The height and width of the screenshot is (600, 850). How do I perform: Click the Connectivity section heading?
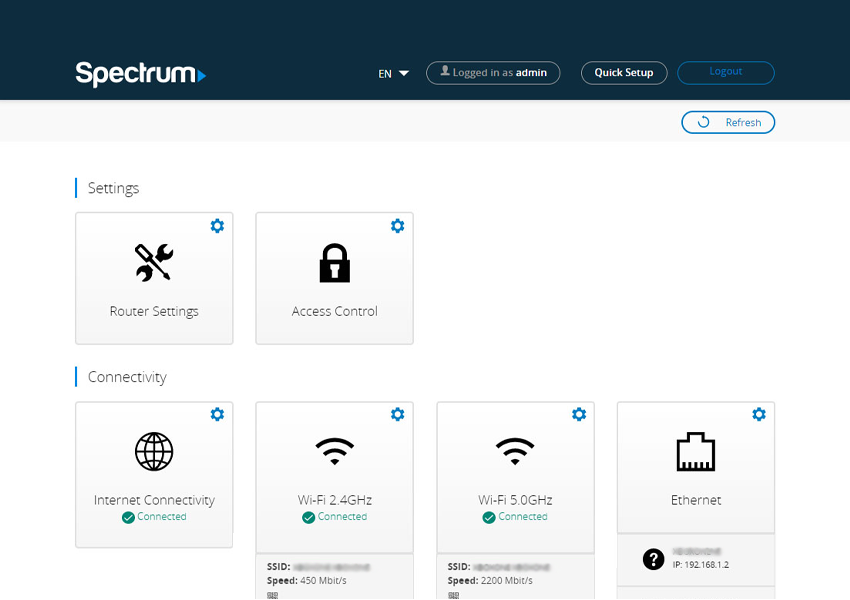(127, 377)
